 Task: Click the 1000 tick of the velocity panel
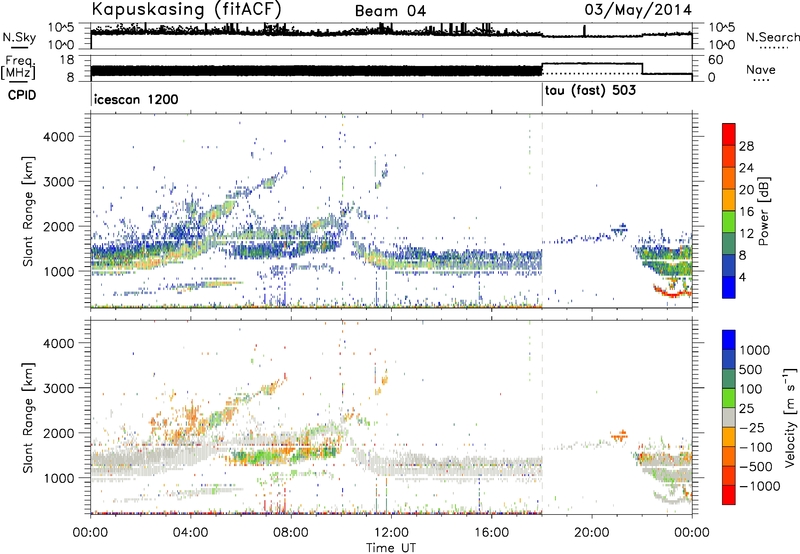(x=59, y=478)
